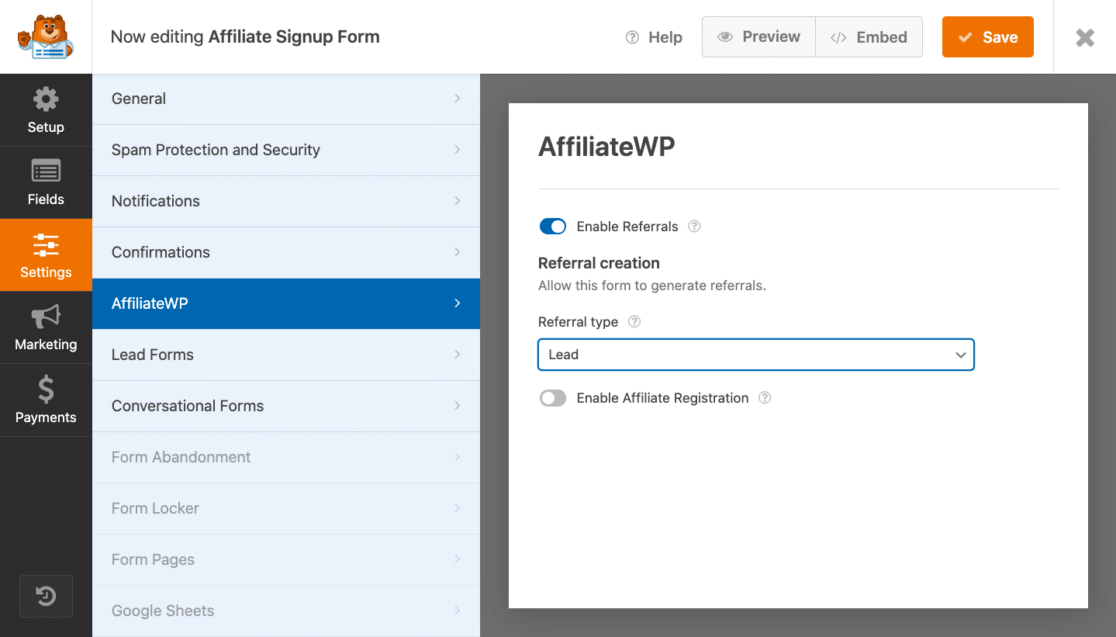Toggle Enable Referrals switch off
Viewport: 1116px width, 637px height.
tap(552, 226)
